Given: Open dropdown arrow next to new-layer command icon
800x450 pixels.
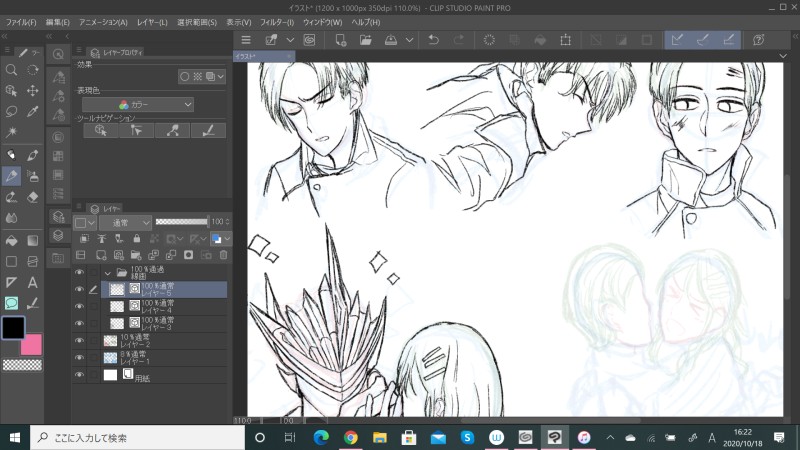Looking at the screenshot, I should (x=290, y=40).
